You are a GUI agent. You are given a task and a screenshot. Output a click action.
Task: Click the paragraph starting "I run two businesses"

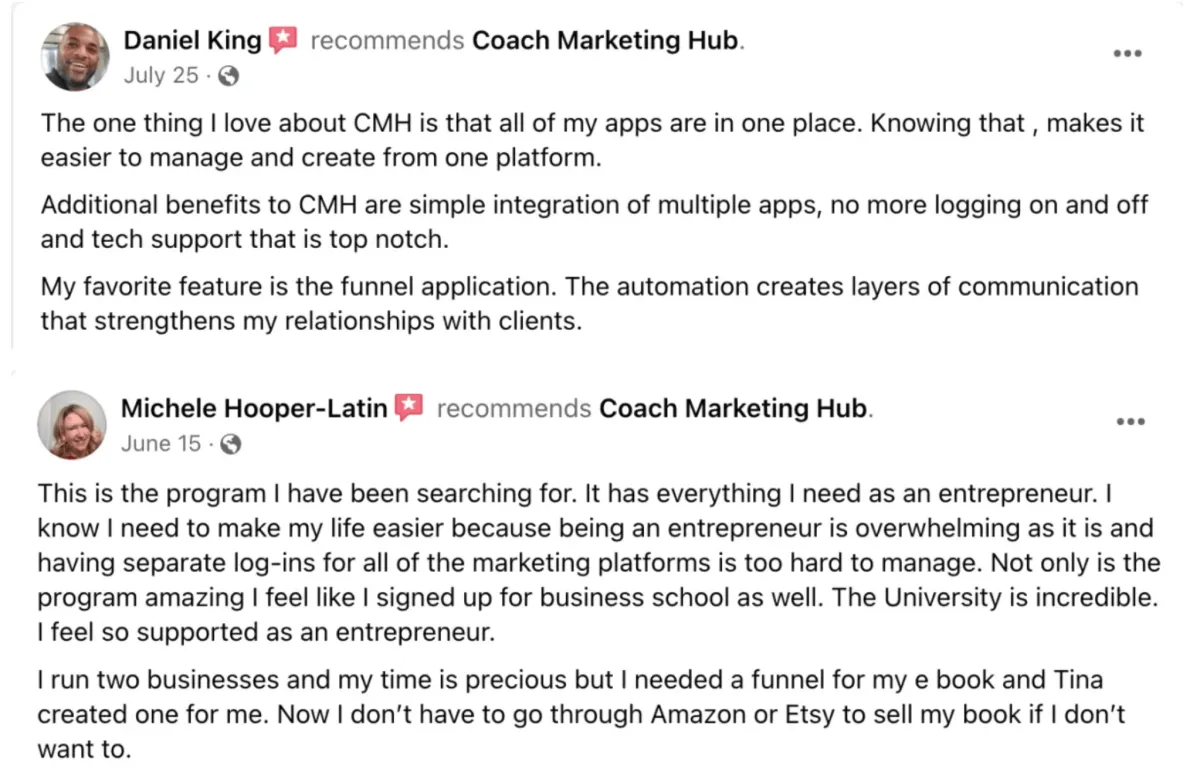click(x=582, y=715)
